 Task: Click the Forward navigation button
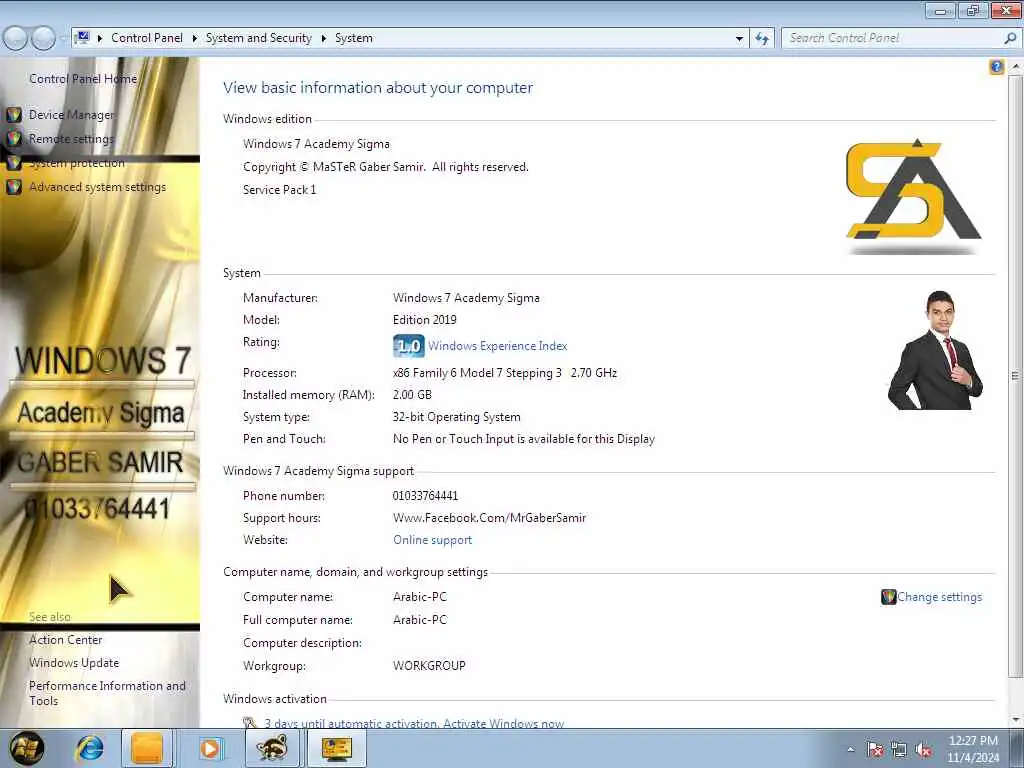point(44,39)
